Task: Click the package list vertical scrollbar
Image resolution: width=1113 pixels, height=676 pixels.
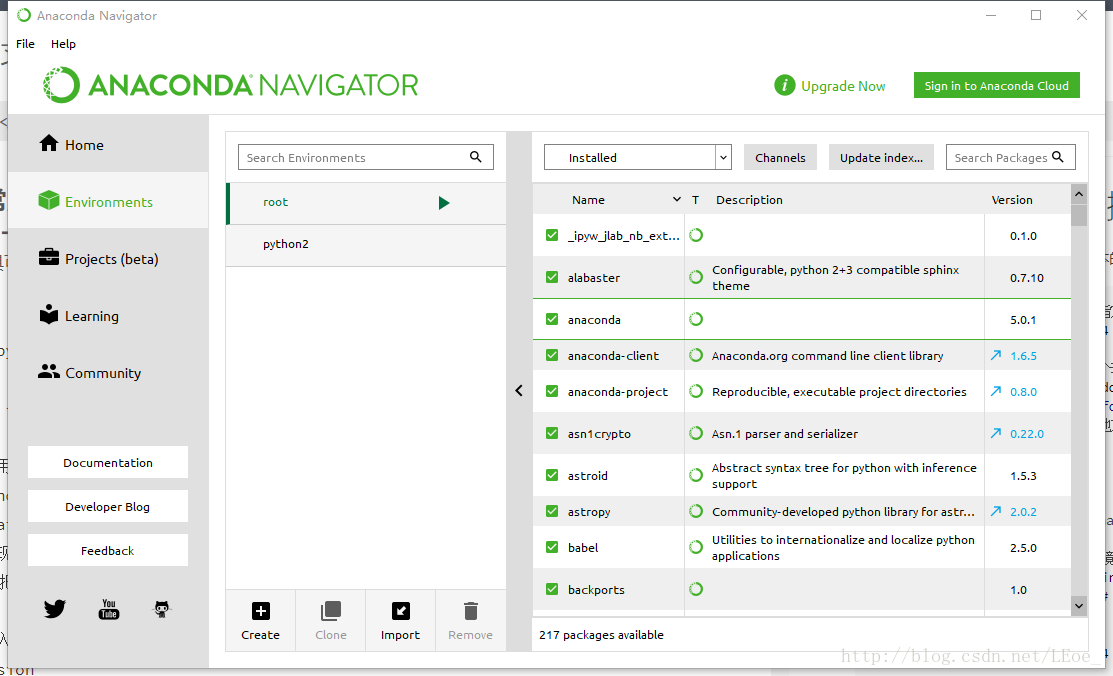Action: pos(1079,400)
